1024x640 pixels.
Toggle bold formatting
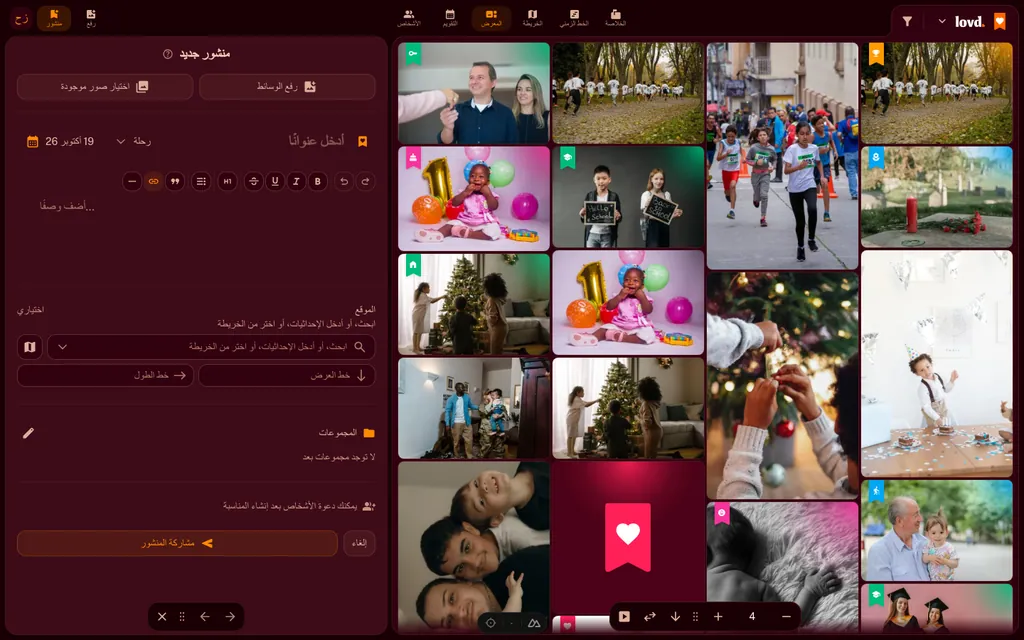click(x=318, y=182)
